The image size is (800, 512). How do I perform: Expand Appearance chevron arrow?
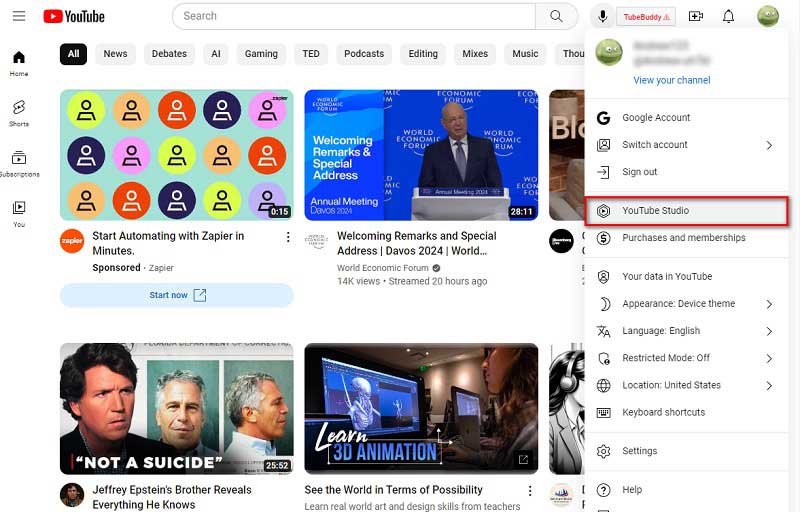coord(769,304)
